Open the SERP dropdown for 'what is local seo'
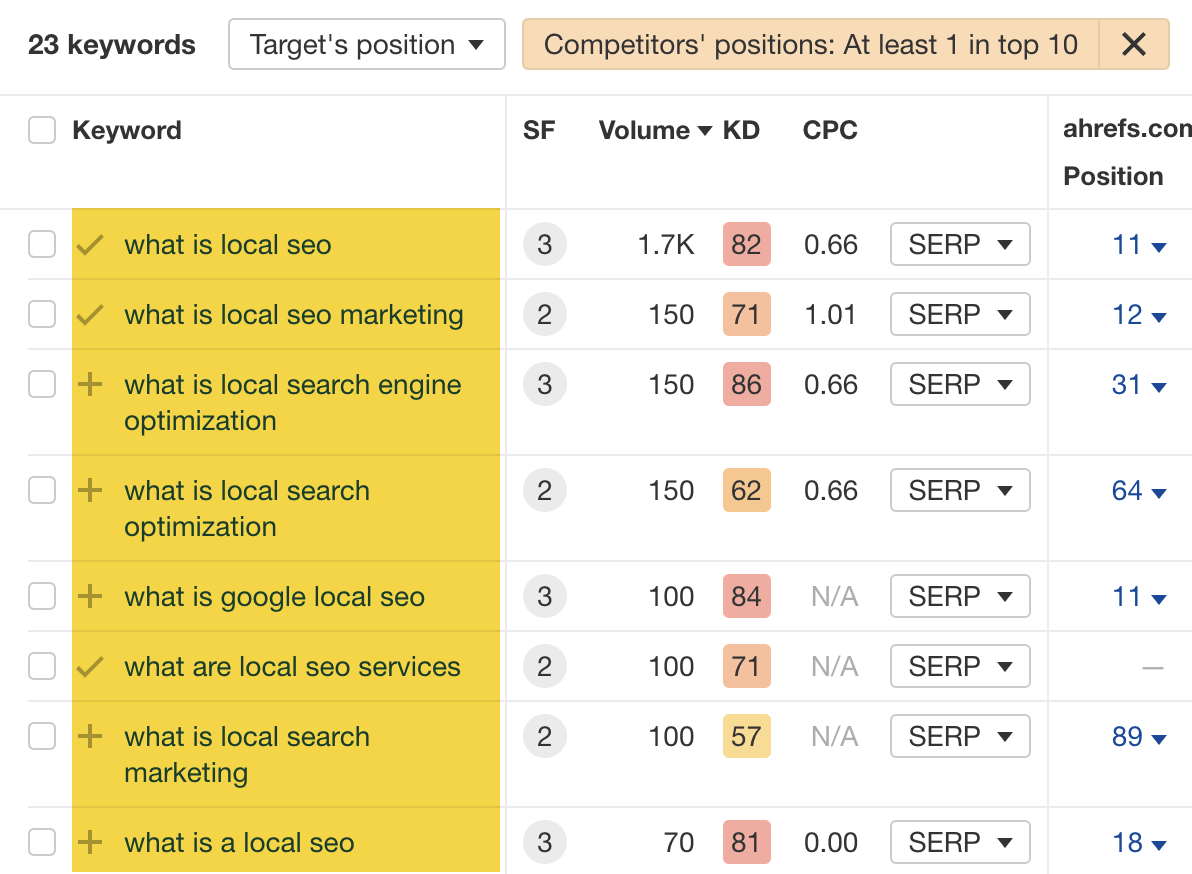 (959, 243)
